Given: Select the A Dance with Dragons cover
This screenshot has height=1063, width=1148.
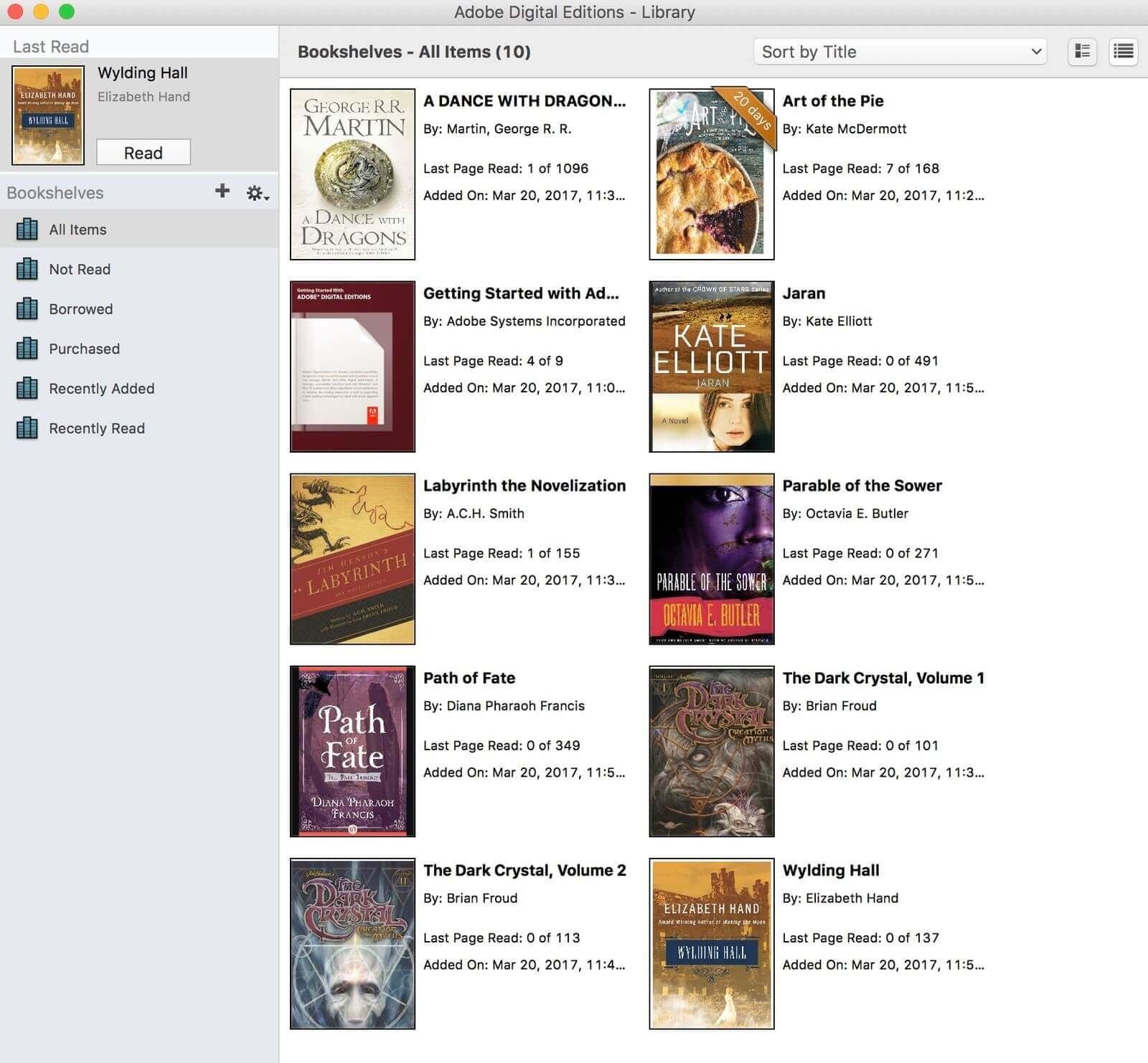Looking at the screenshot, I should [x=352, y=174].
